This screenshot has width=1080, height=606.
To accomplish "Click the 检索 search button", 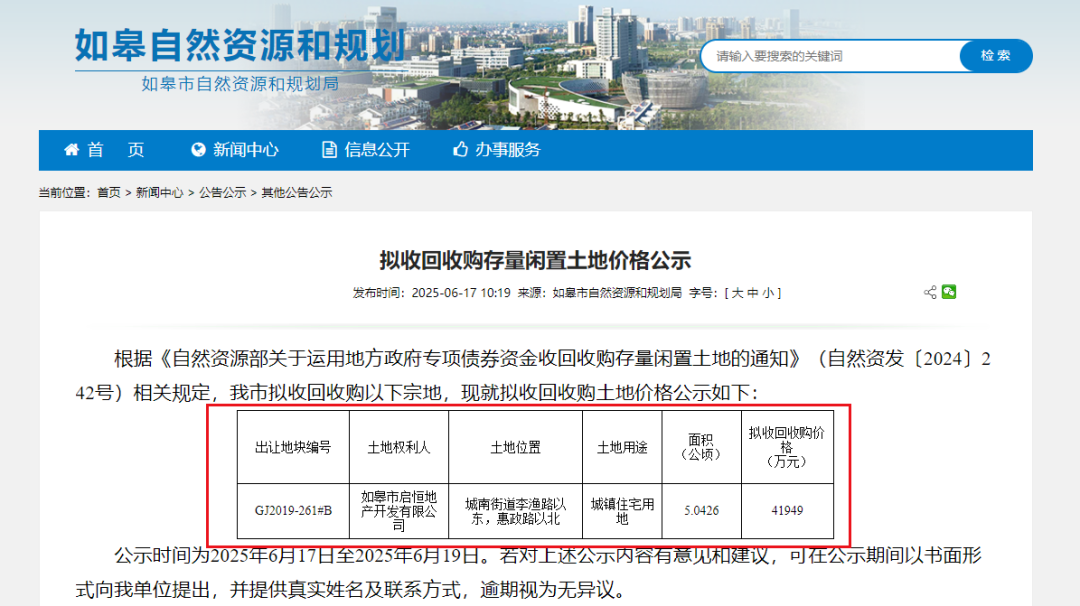I will [996, 56].
